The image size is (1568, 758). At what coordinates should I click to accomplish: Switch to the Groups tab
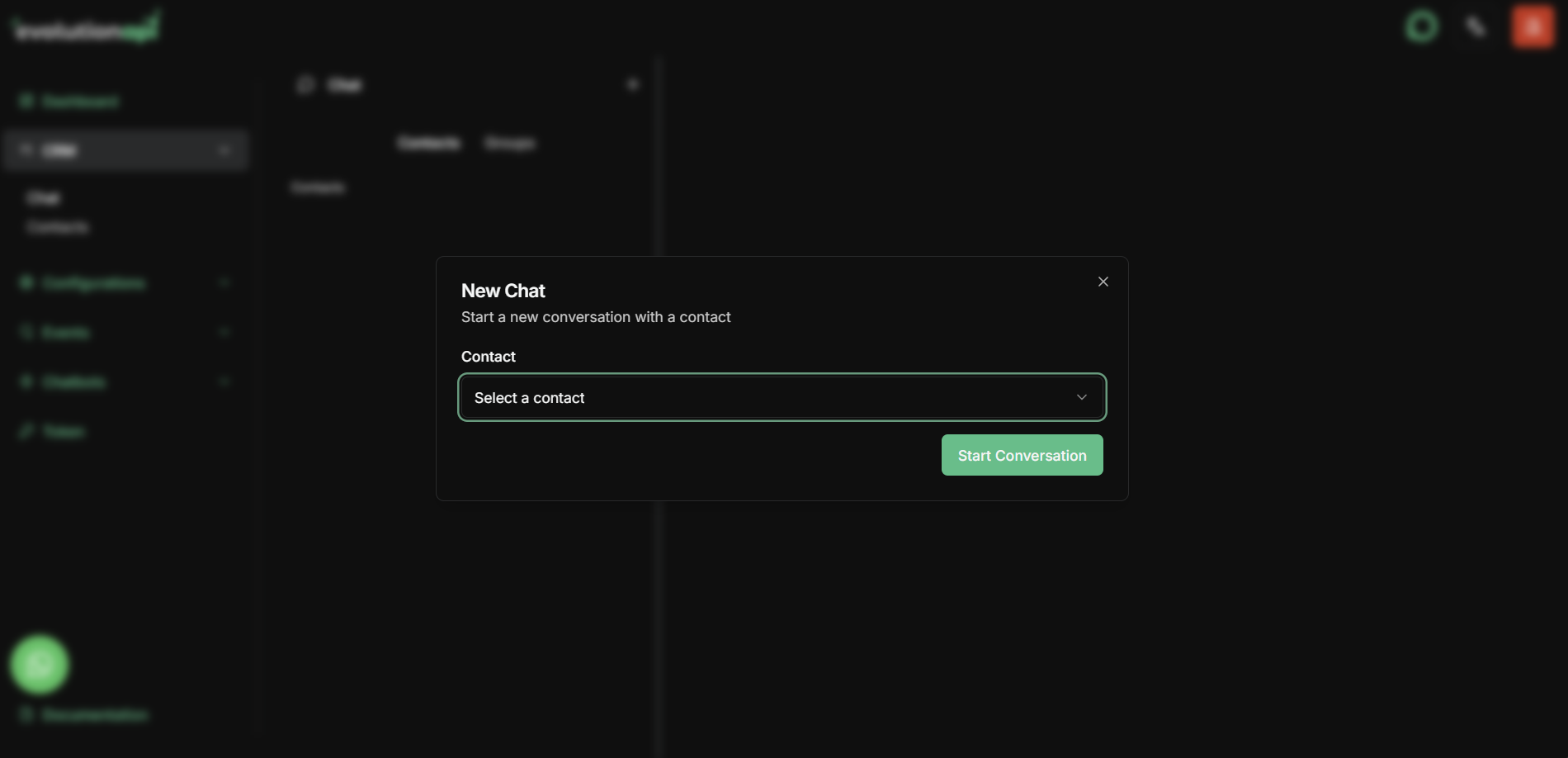point(510,142)
